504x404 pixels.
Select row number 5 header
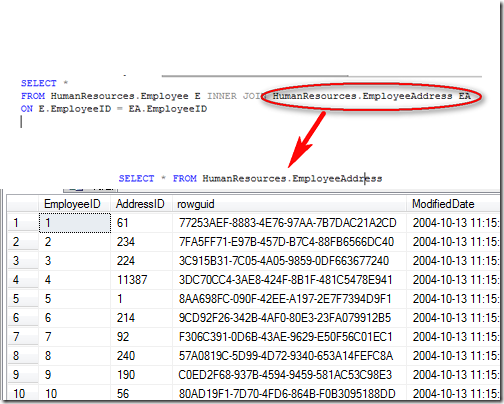(23, 299)
